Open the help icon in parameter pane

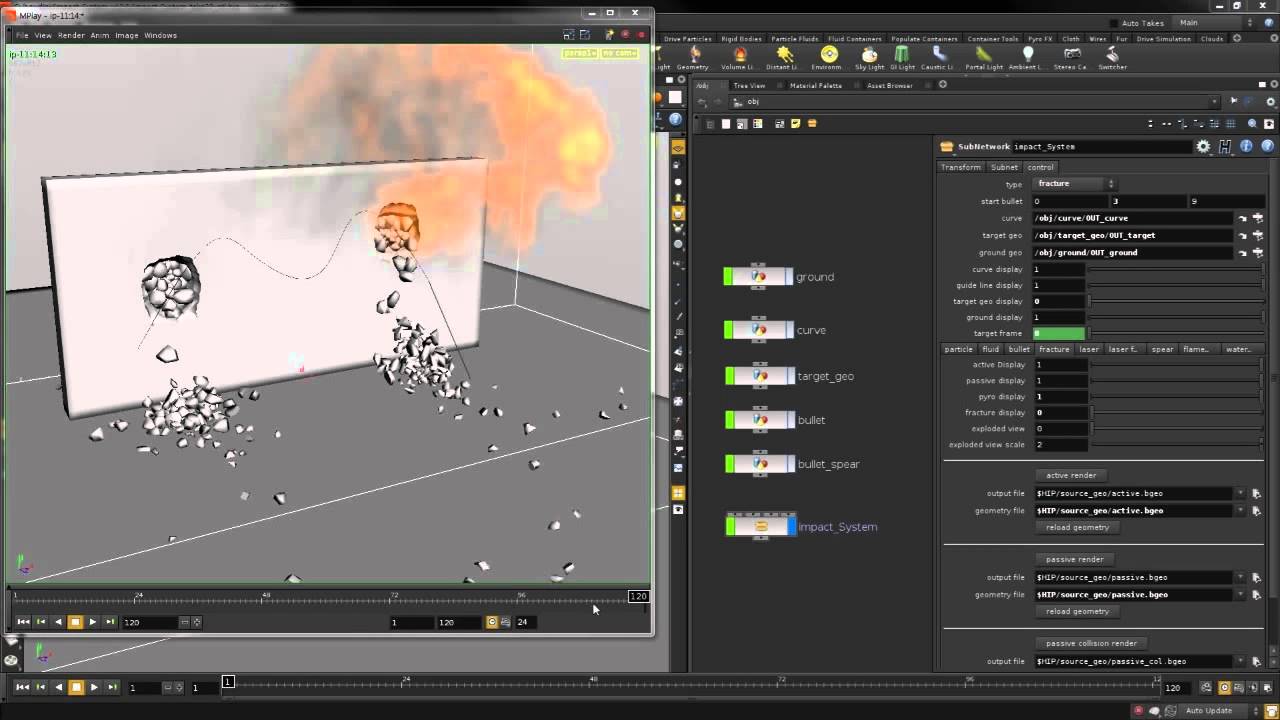pos(1266,146)
